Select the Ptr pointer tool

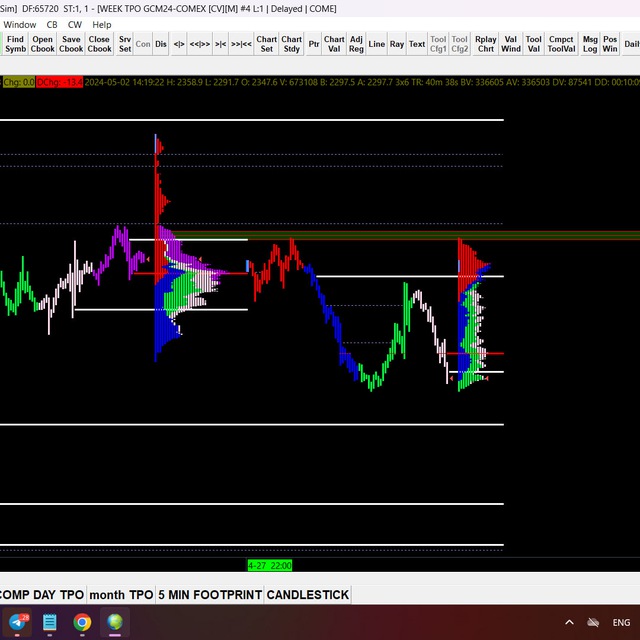313,44
